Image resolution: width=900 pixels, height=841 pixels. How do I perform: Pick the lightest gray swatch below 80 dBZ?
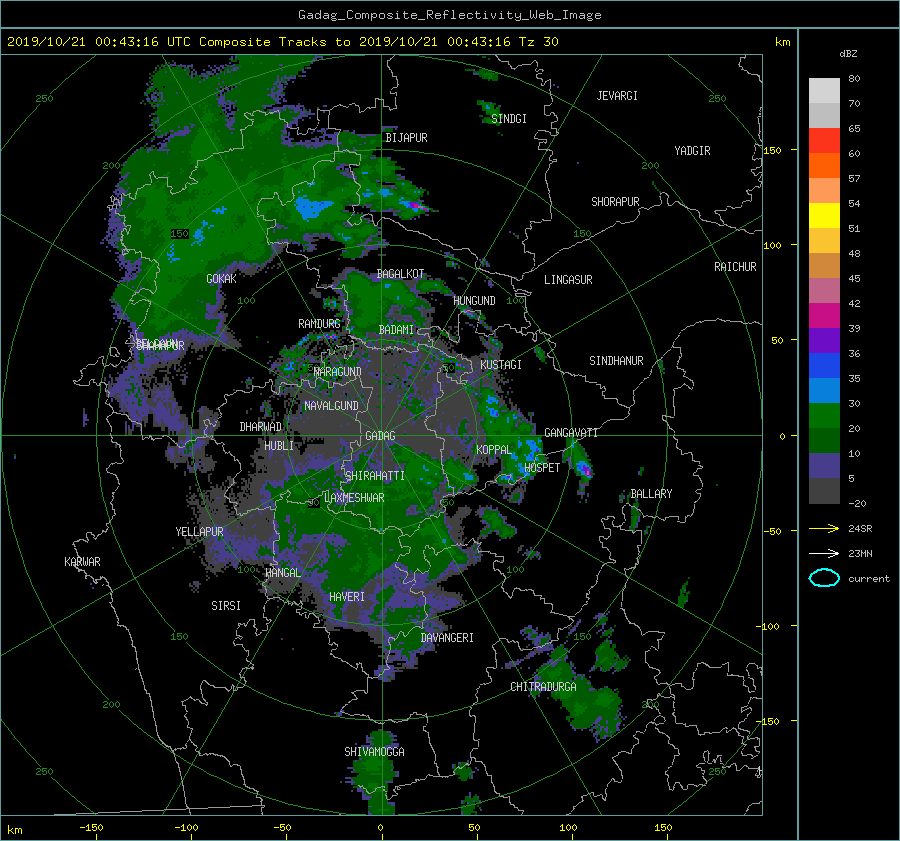[824, 90]
